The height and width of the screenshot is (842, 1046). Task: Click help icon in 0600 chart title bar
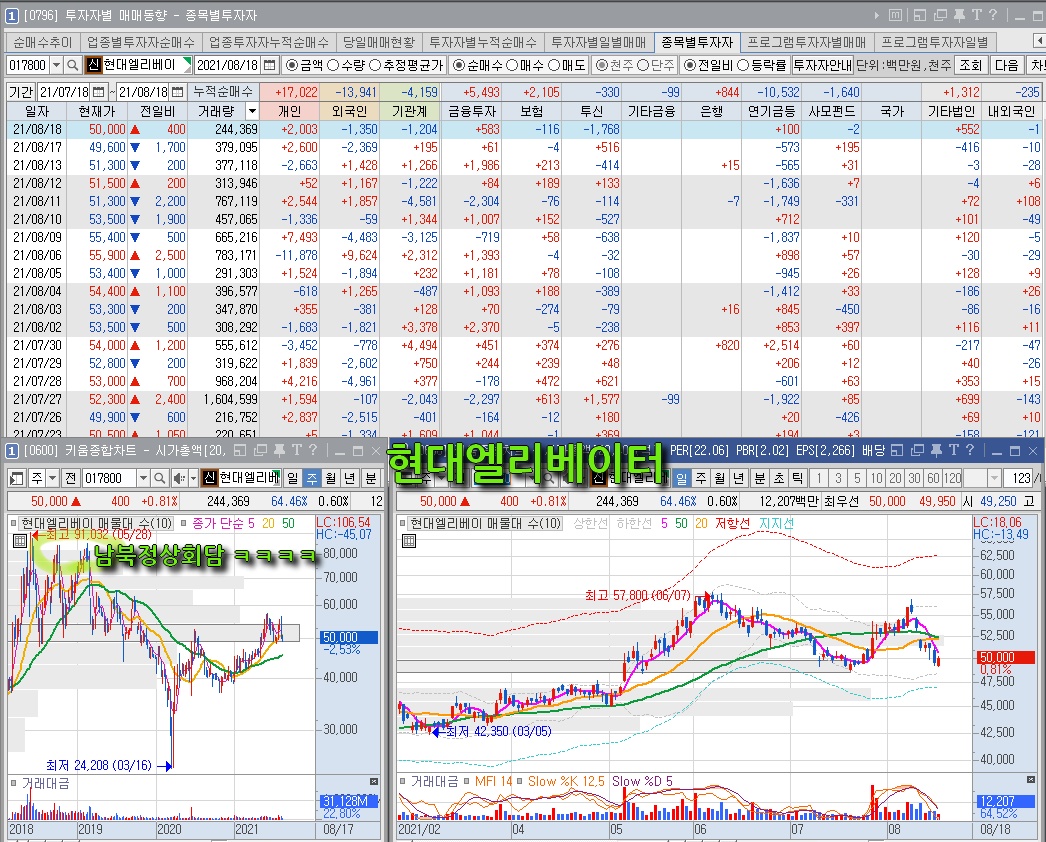point(312,451)
